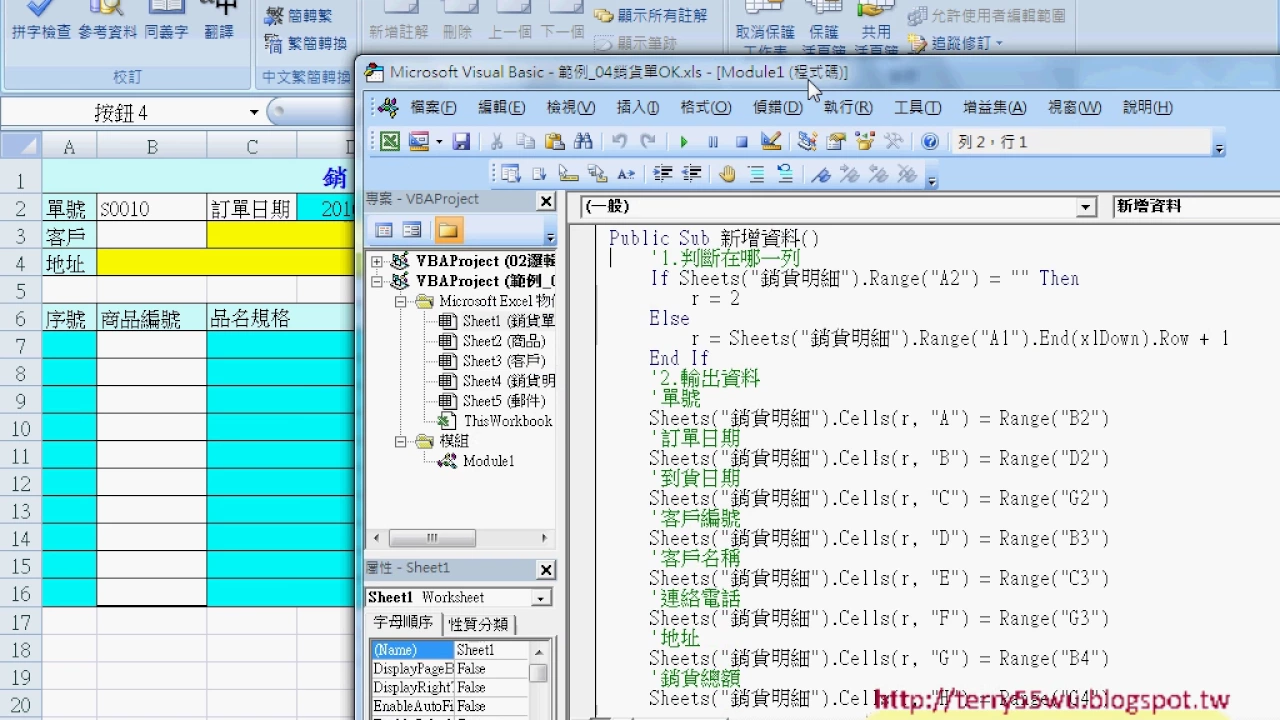
Task: Open the 插入(I) menu
Action: click(637, 107)
